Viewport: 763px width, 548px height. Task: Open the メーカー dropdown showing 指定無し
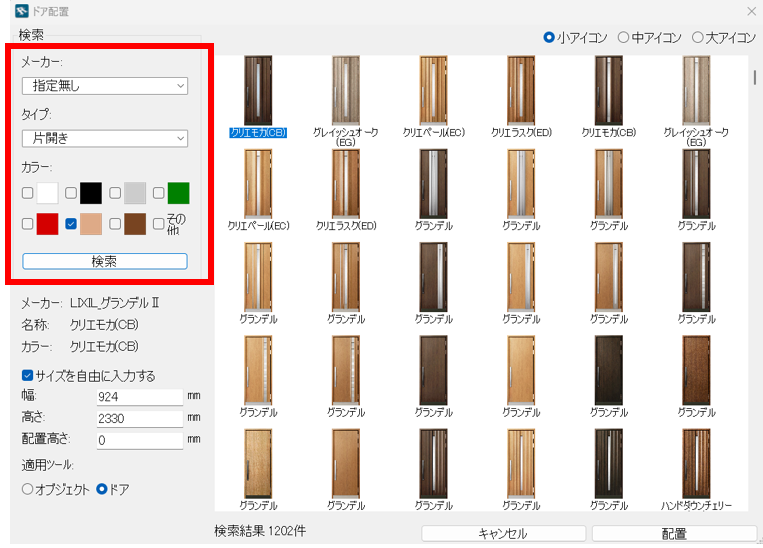pos(104,86)
